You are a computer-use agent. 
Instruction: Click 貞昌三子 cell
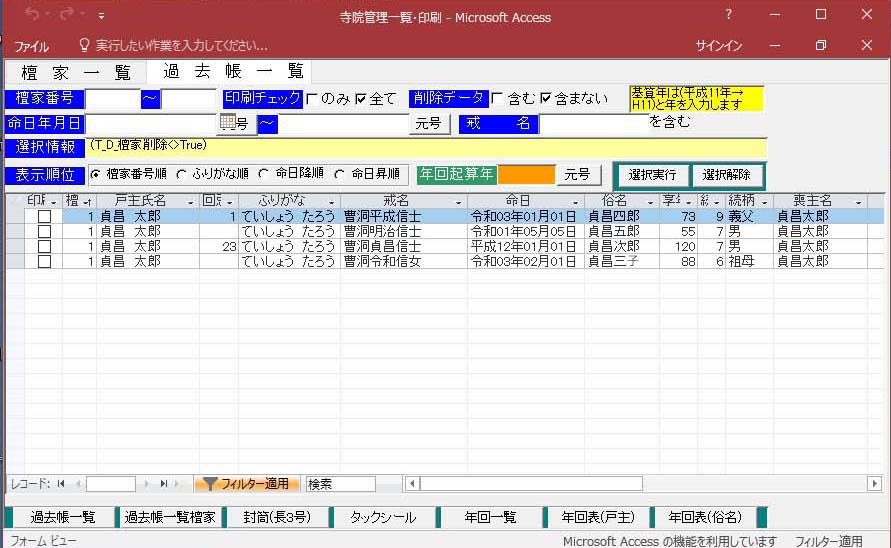[622, 261]
